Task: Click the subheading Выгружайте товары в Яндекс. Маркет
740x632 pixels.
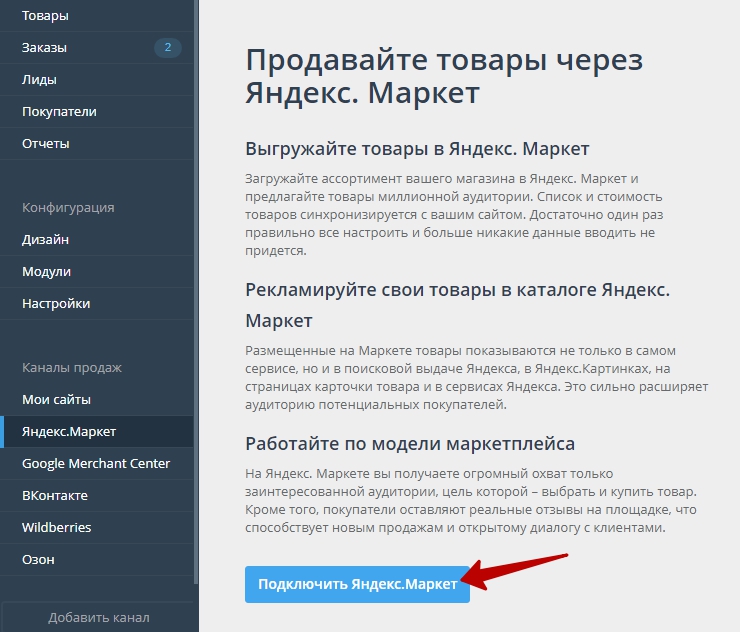Action: [417, 149]
